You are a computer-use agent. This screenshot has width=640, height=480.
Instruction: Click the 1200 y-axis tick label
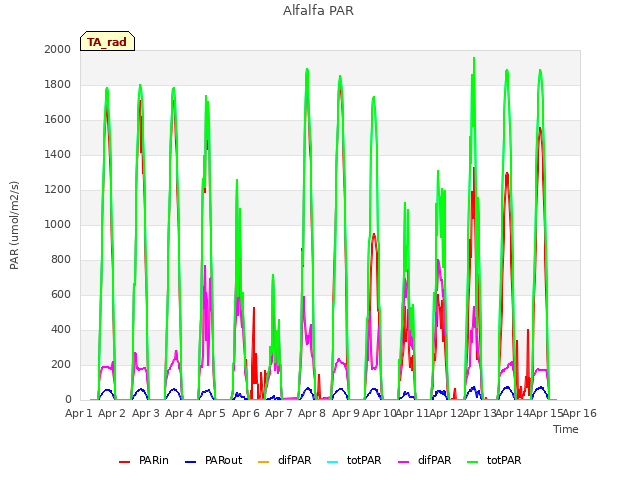pyautogui.click(x=58, y=189)
